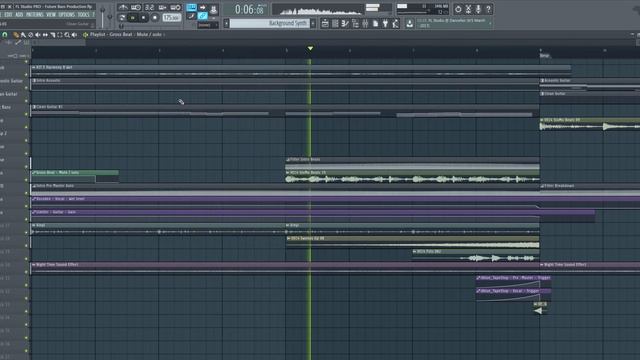Open the PATTERNS menu

tap(35, 15)
